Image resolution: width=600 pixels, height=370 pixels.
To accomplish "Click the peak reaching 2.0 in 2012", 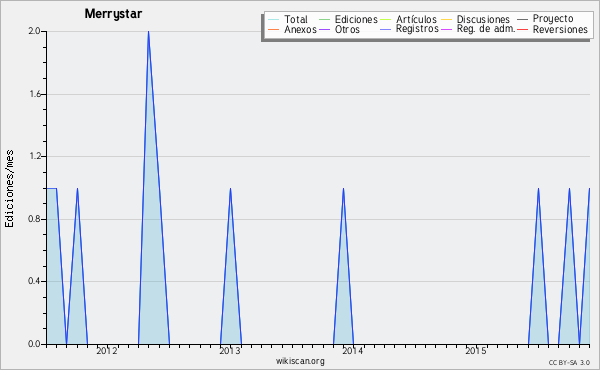I will (148, 32).
